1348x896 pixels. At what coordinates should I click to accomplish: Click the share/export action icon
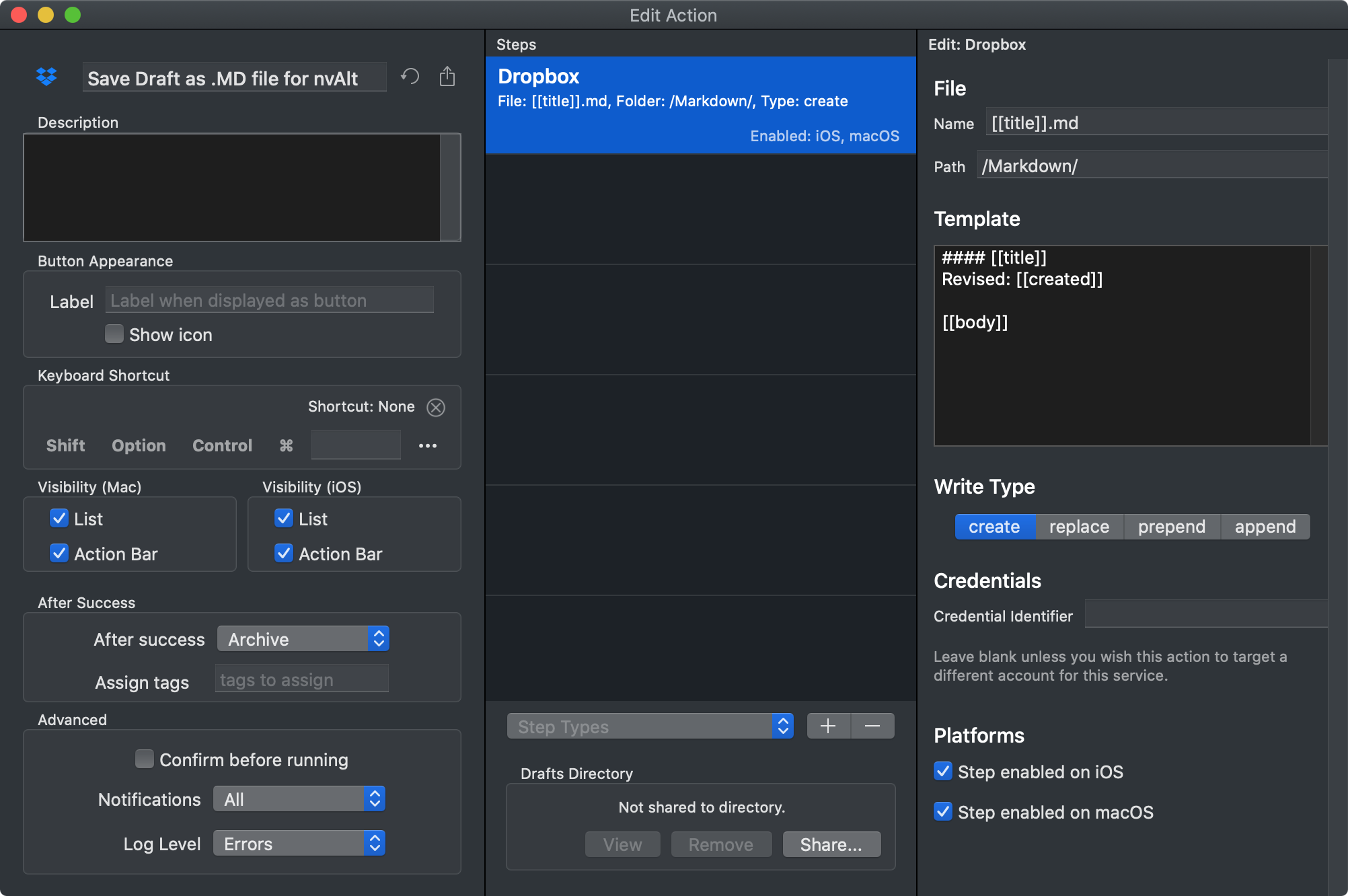click(447, 77)
